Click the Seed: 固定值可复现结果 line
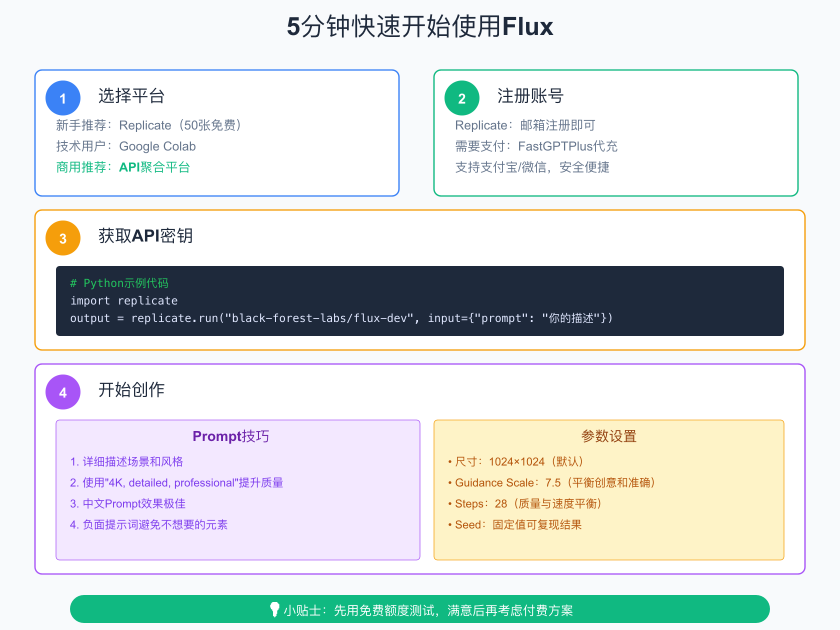Viewport: 840px width, 630px height. [x=514, y=524]
